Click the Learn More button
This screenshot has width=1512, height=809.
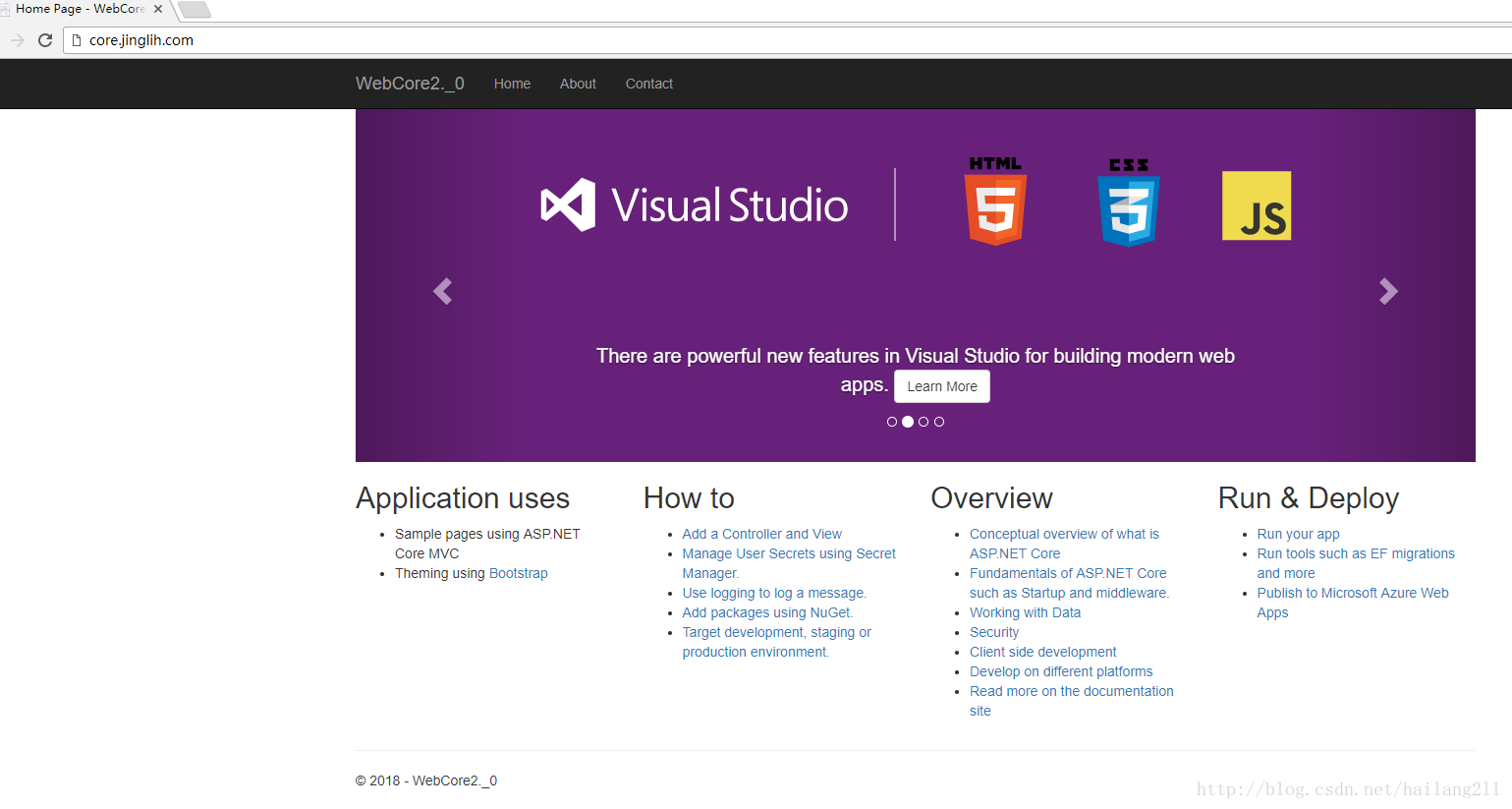[x=942, y=386]
